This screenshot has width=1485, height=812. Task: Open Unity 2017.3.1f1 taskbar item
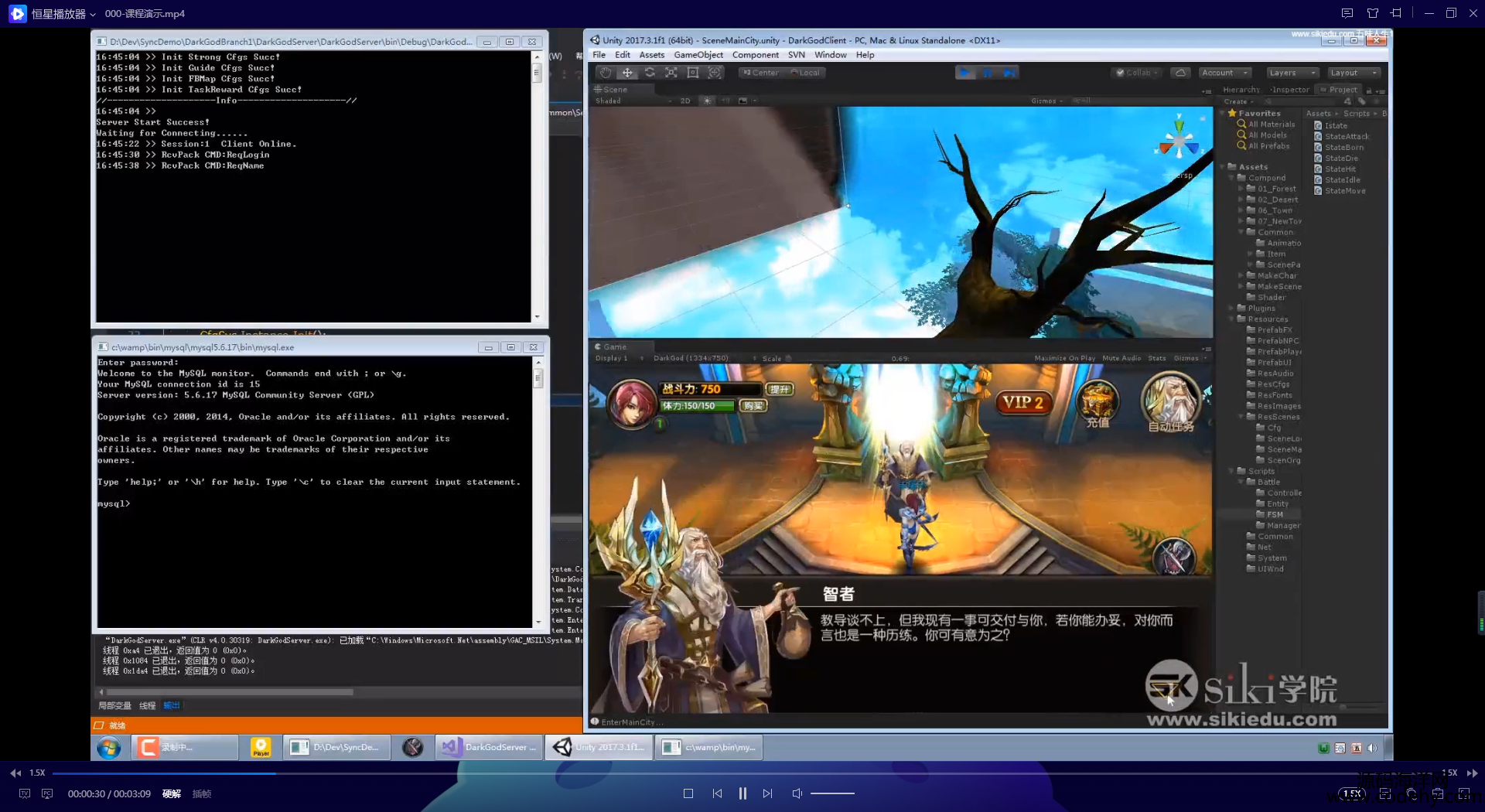pyautogui.click(x=600, y=747)
